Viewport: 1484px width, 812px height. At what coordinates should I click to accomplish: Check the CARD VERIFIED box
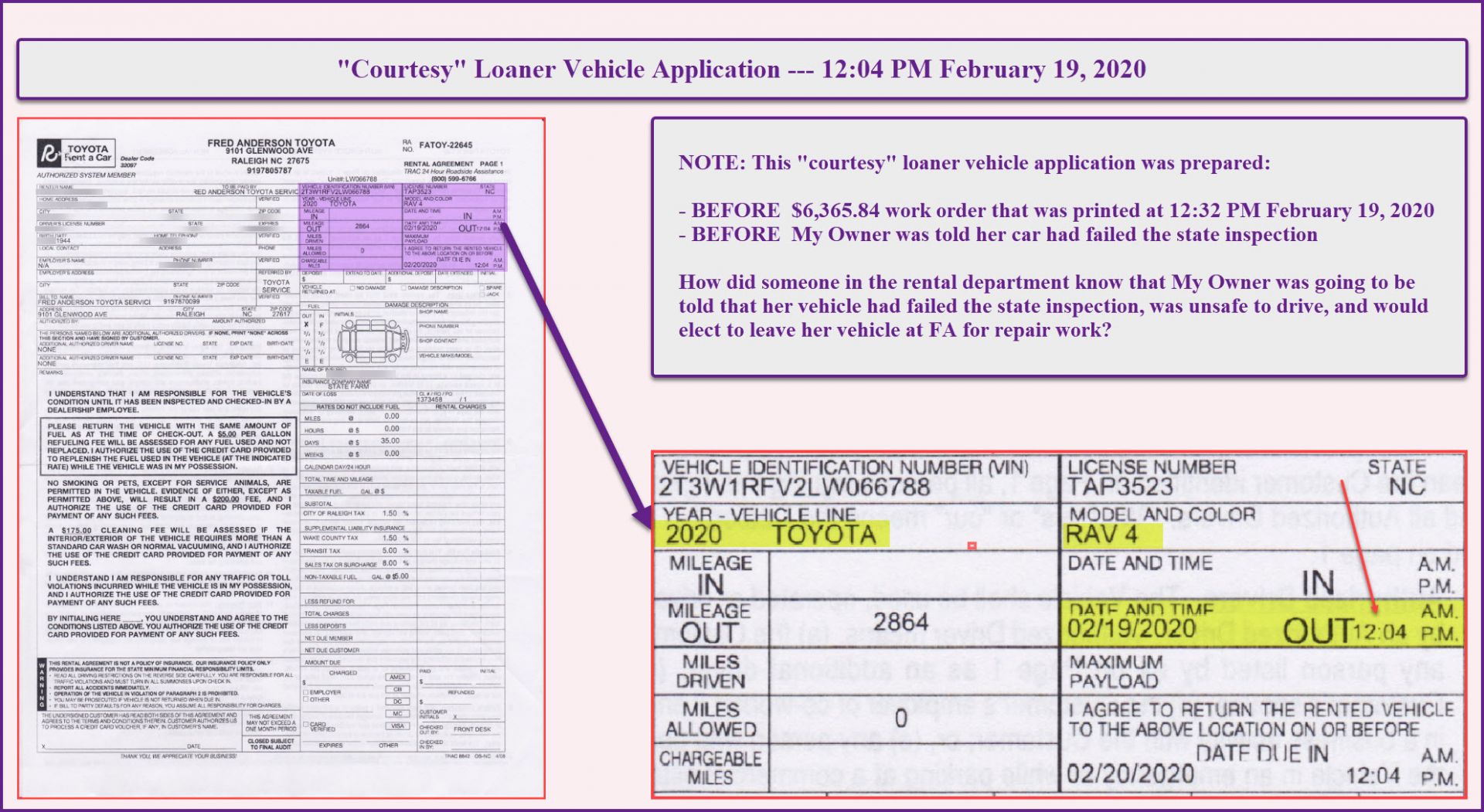pos(306,725)
